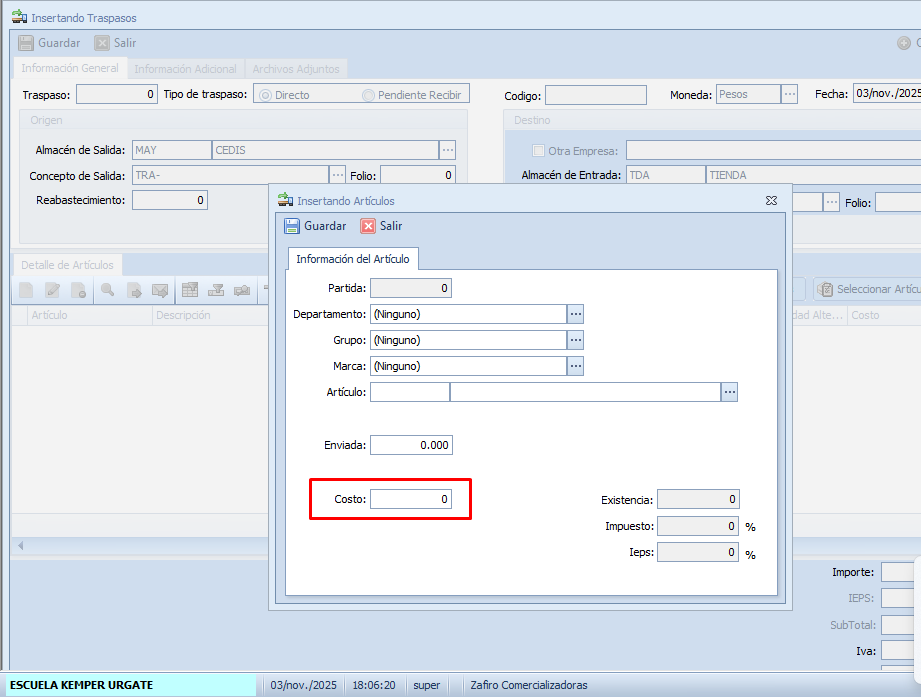The height and width of the screenshot is (697, 921).
Task: Click the delete-document icon in the details toolbar
Action: pyautogui.click(x=79, y=290)
